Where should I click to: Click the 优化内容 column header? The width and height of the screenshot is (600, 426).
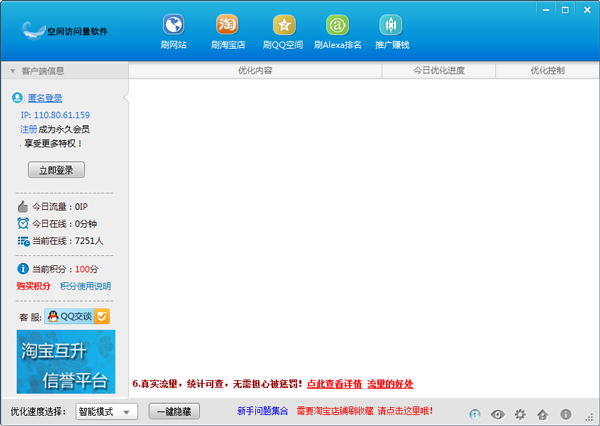tap(255, 71)
